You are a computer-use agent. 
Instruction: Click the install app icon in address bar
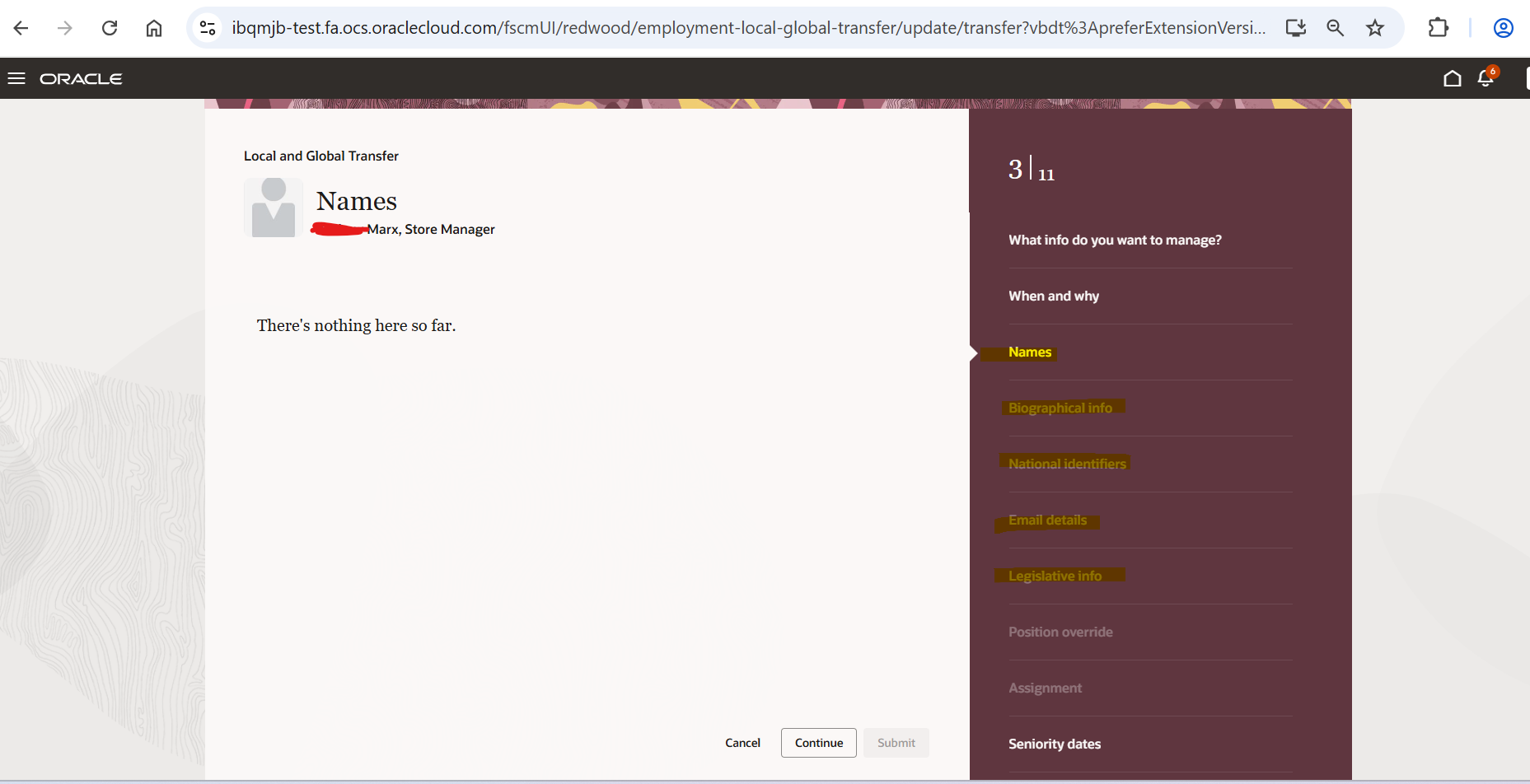click(x=1294, y=27)
